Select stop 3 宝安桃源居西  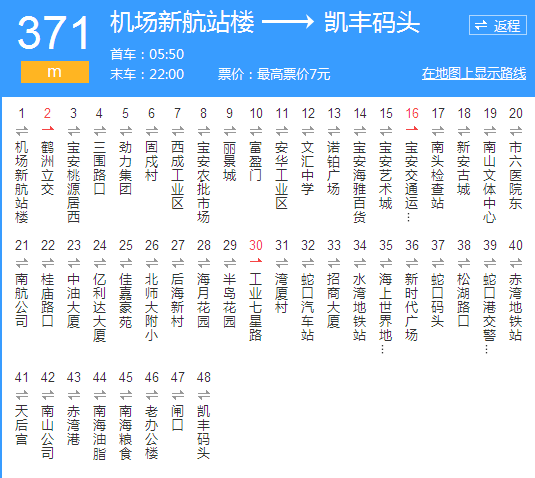click(x=74, y=182)
